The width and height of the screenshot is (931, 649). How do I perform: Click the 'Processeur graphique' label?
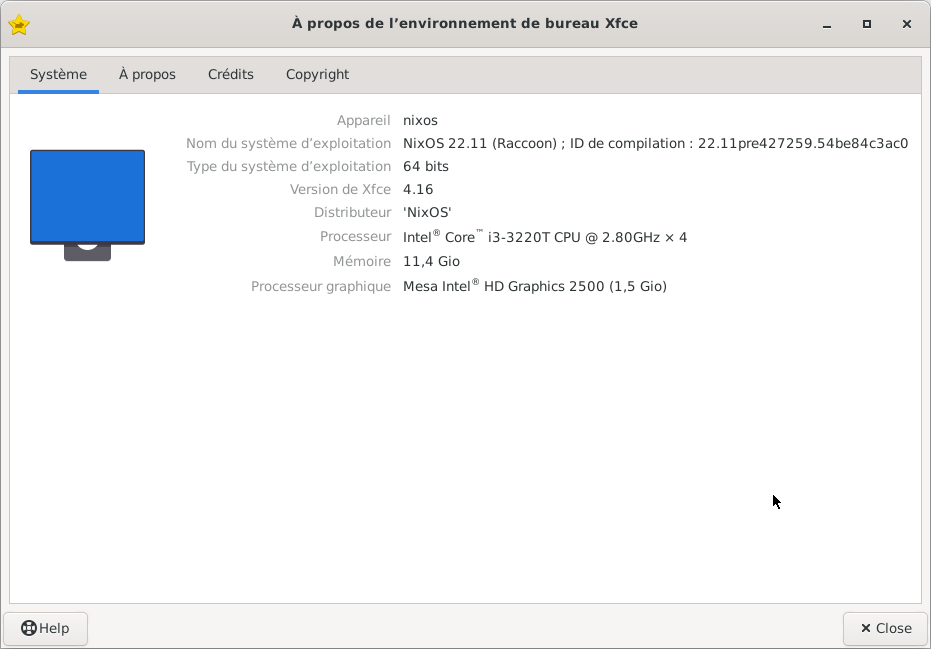[320, 286]
